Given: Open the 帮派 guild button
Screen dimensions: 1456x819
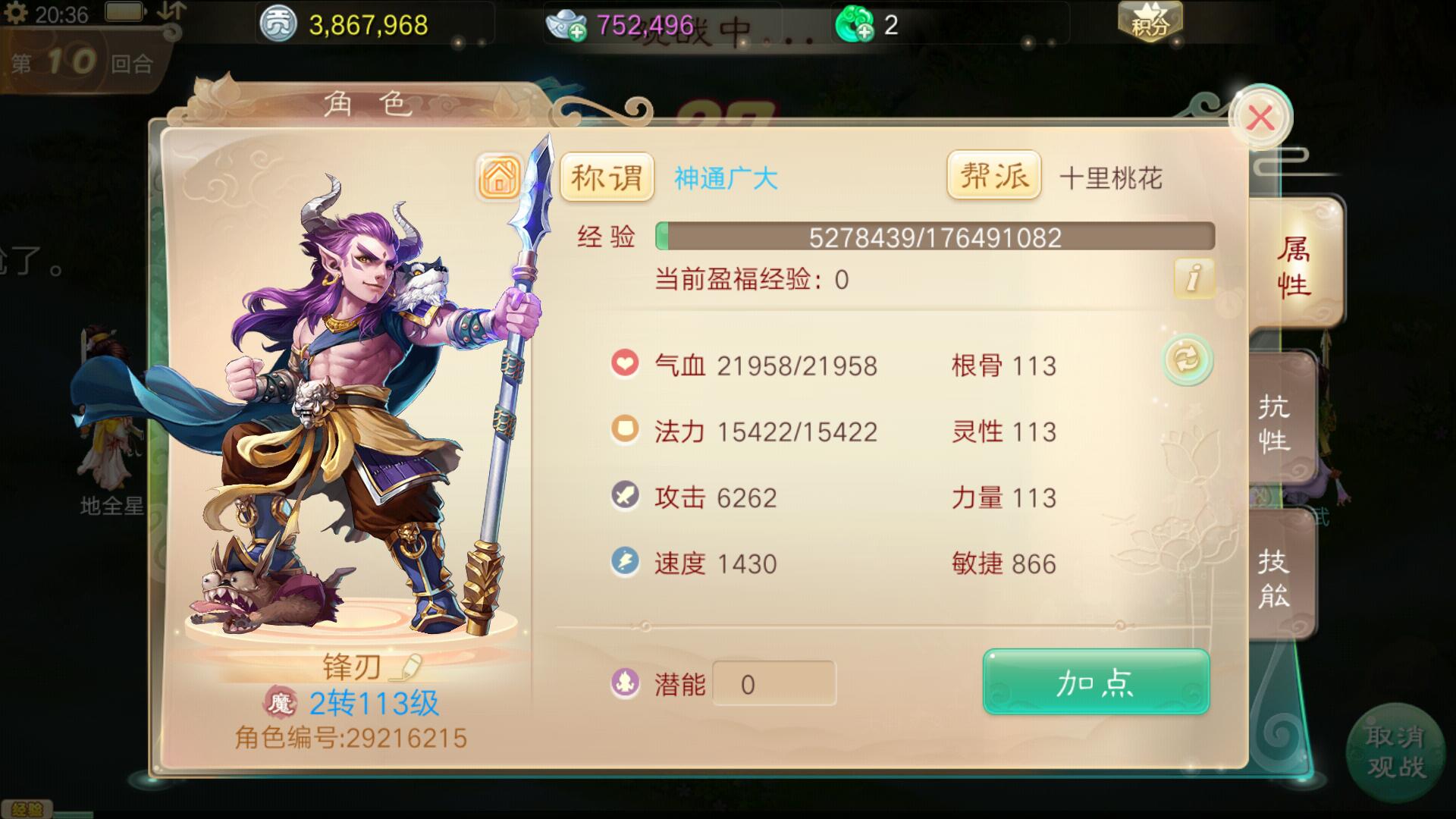Looking at the screenshot, I should [x=993, y=176].
